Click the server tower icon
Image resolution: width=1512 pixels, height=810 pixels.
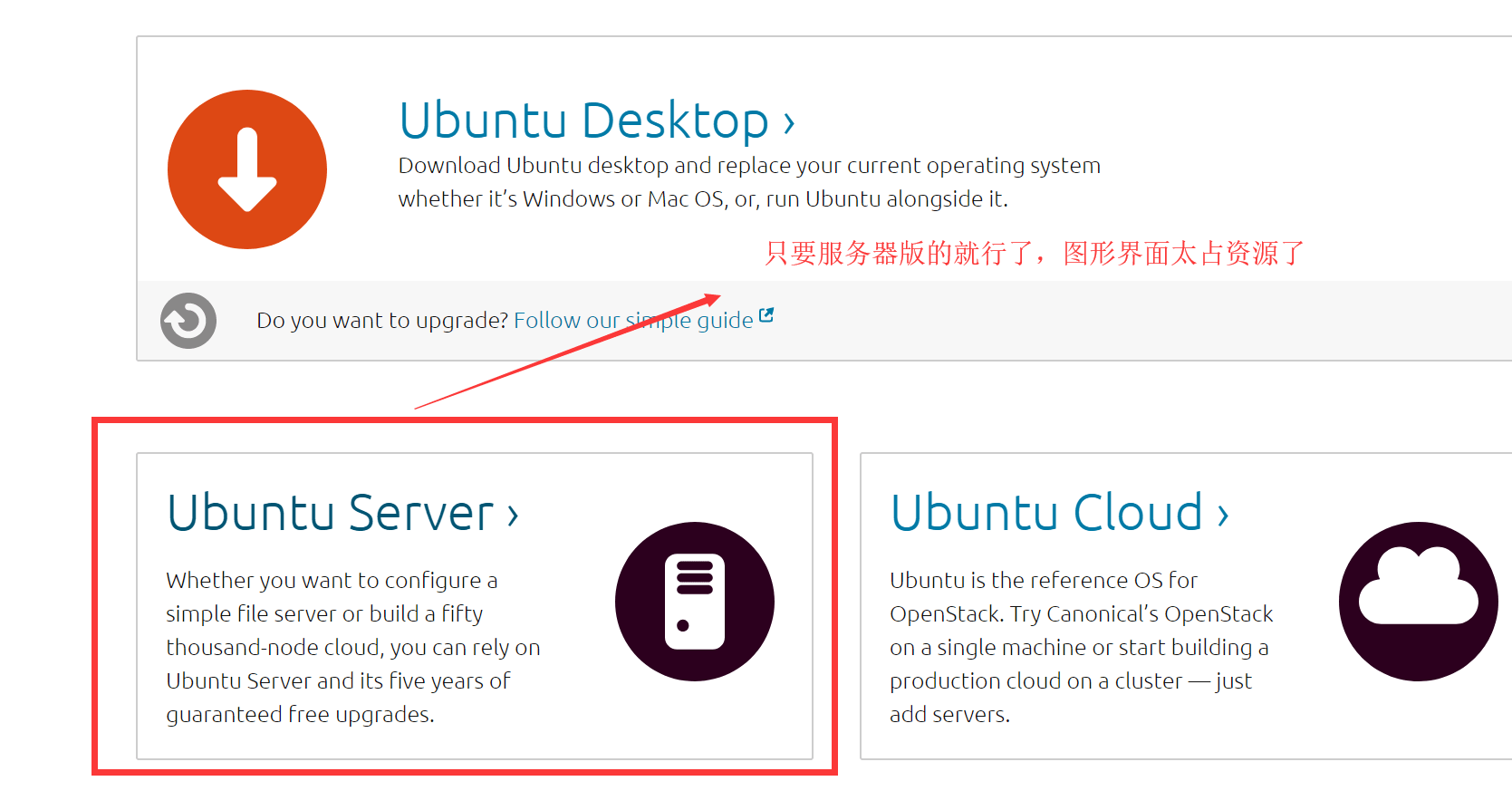694,602
